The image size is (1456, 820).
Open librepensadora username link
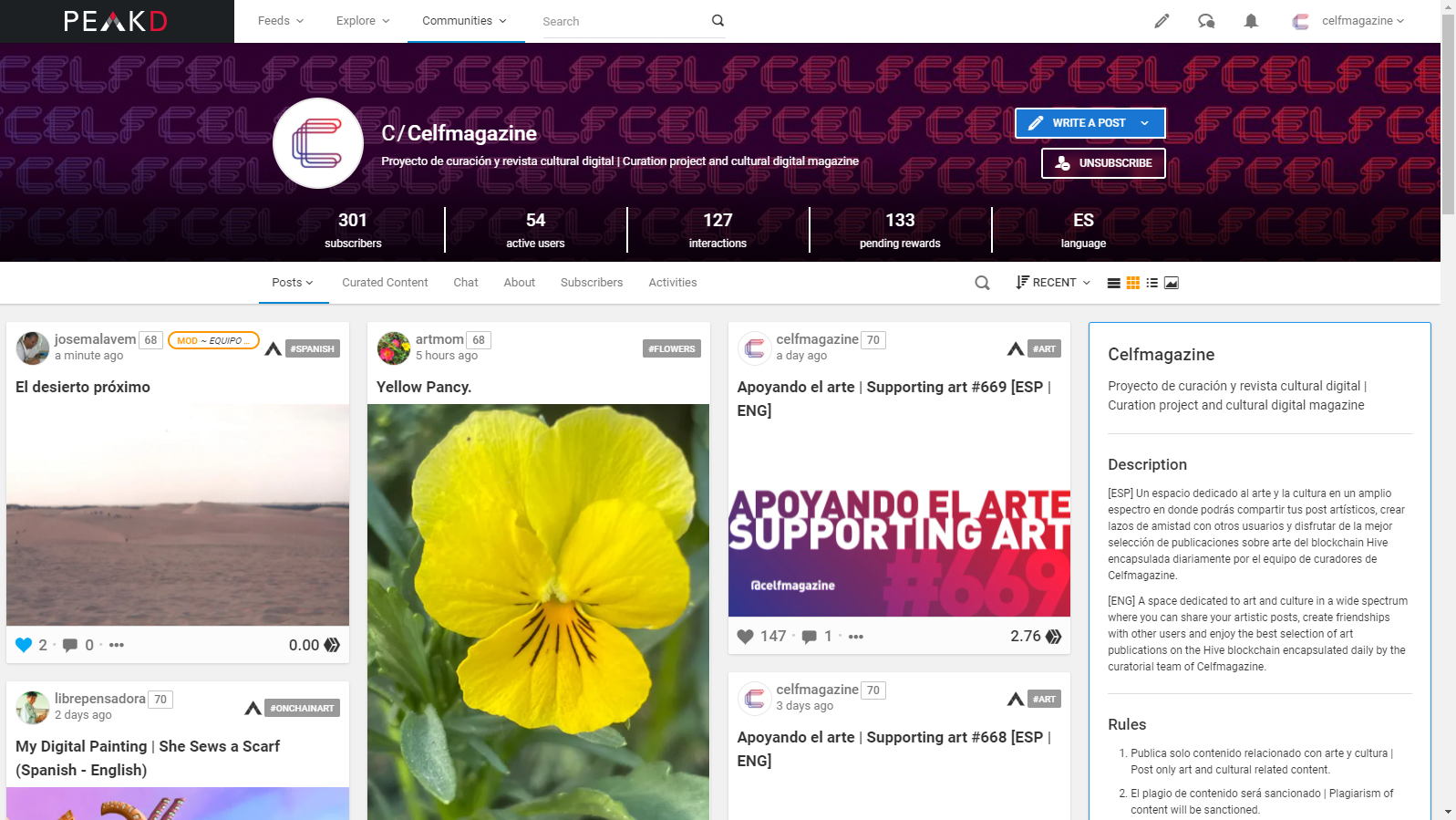(100, 699)
